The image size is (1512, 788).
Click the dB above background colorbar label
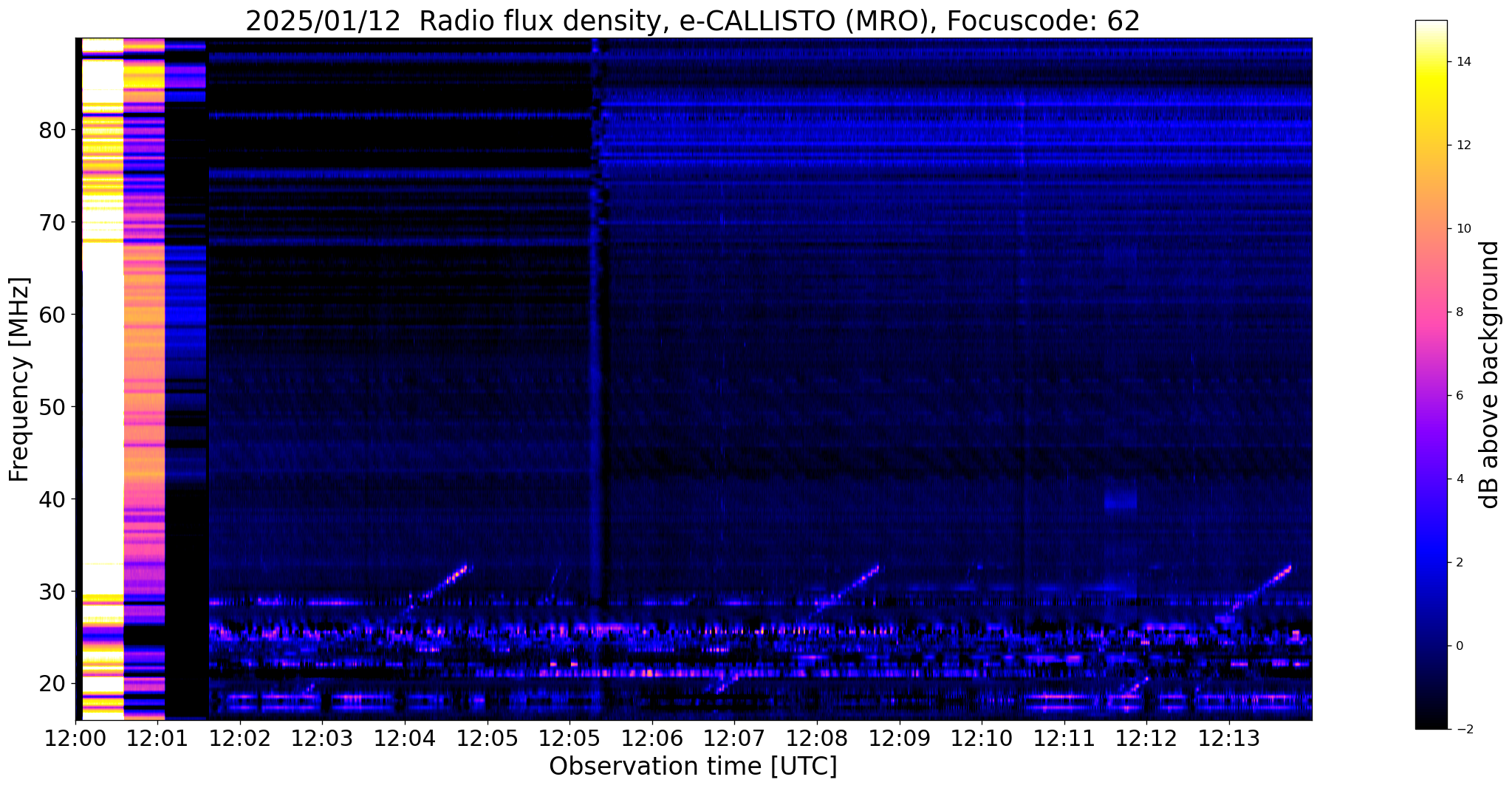click(x=1490, y=374)
